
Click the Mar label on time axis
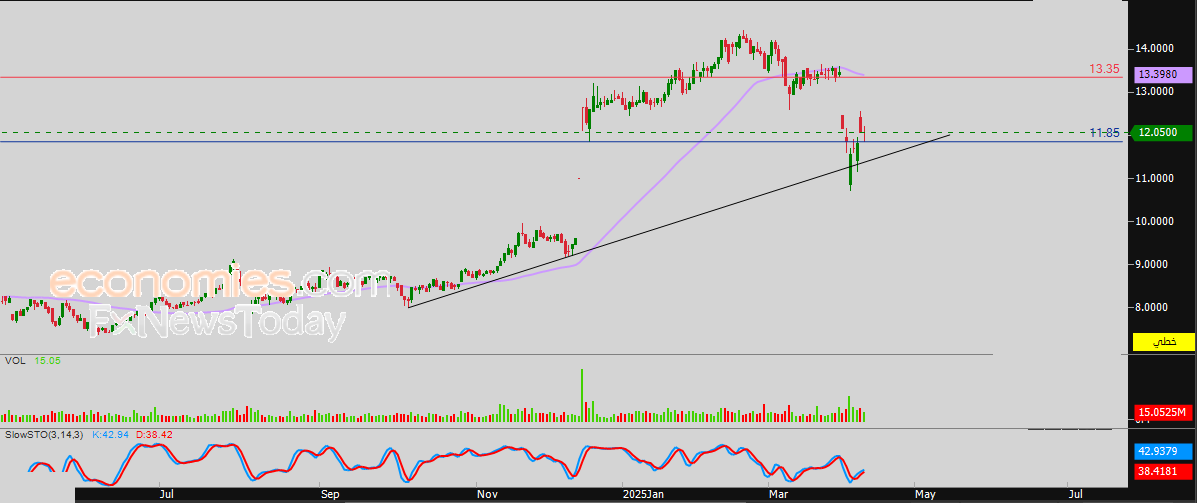coord(779,495)
